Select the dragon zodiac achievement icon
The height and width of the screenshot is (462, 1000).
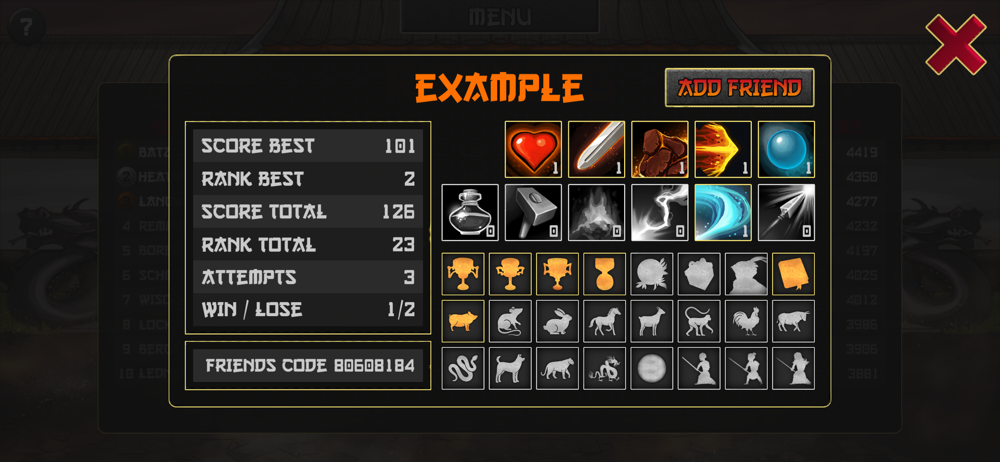pyautogui.click(x=605, y=368)
